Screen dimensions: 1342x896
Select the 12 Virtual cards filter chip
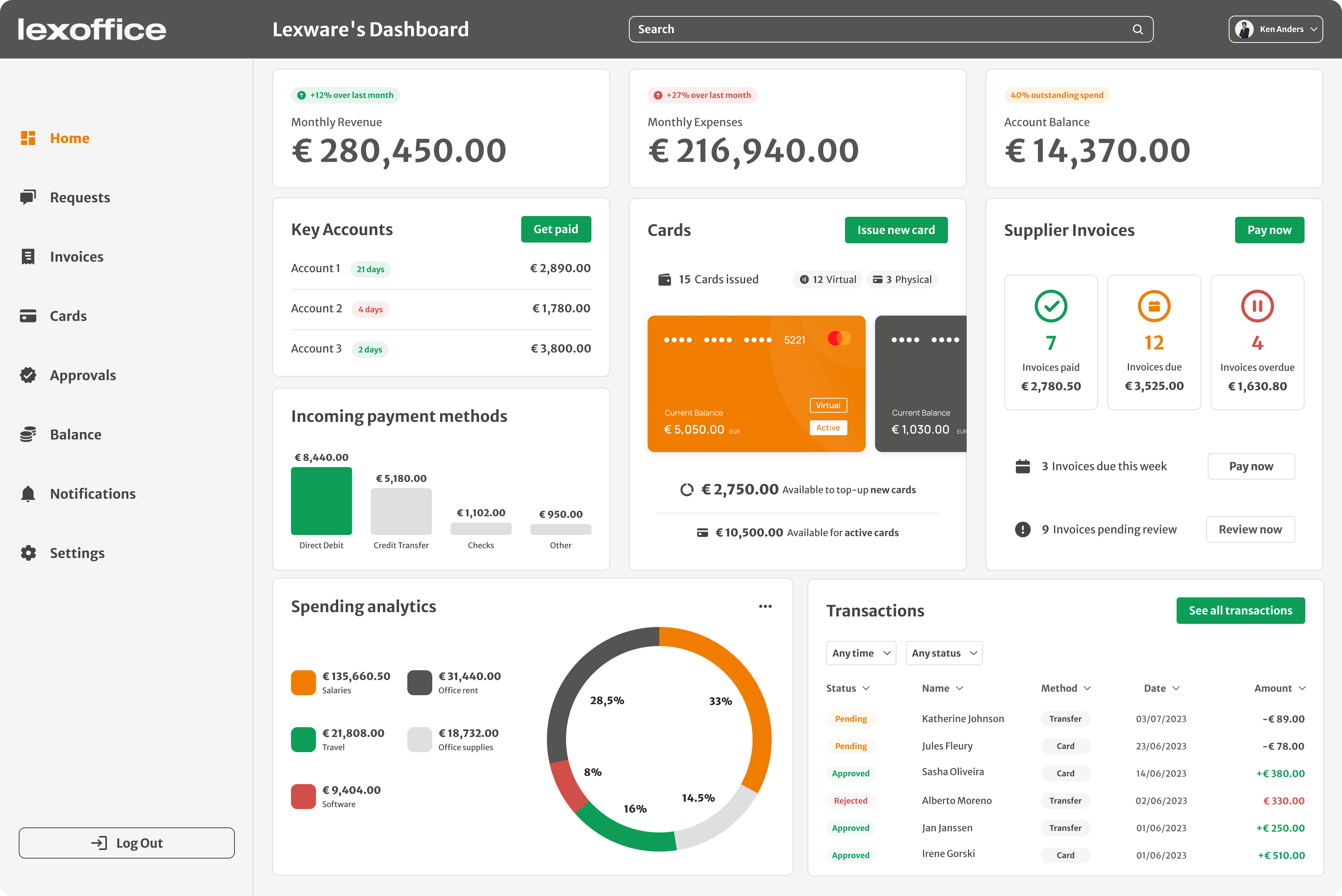click(827, 280)
